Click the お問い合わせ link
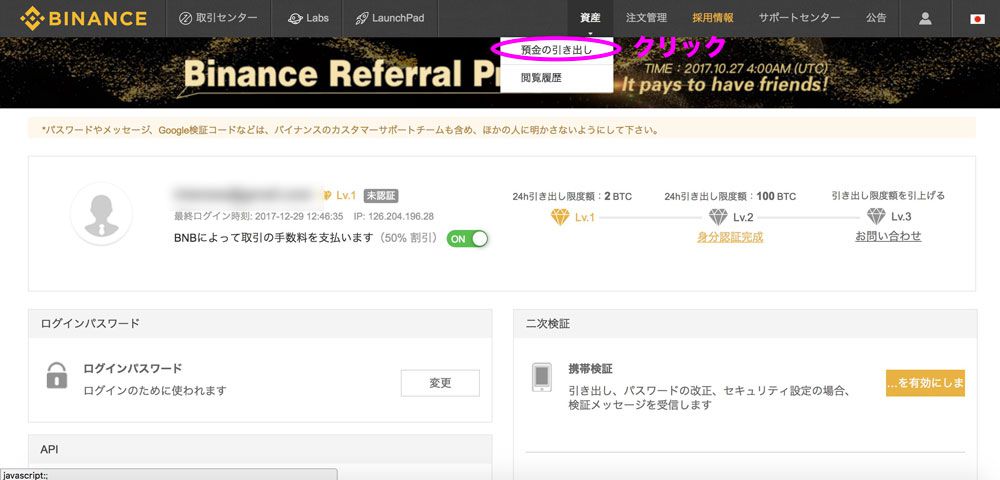The height and width of the screenshot is (480, 1000). 888,236
